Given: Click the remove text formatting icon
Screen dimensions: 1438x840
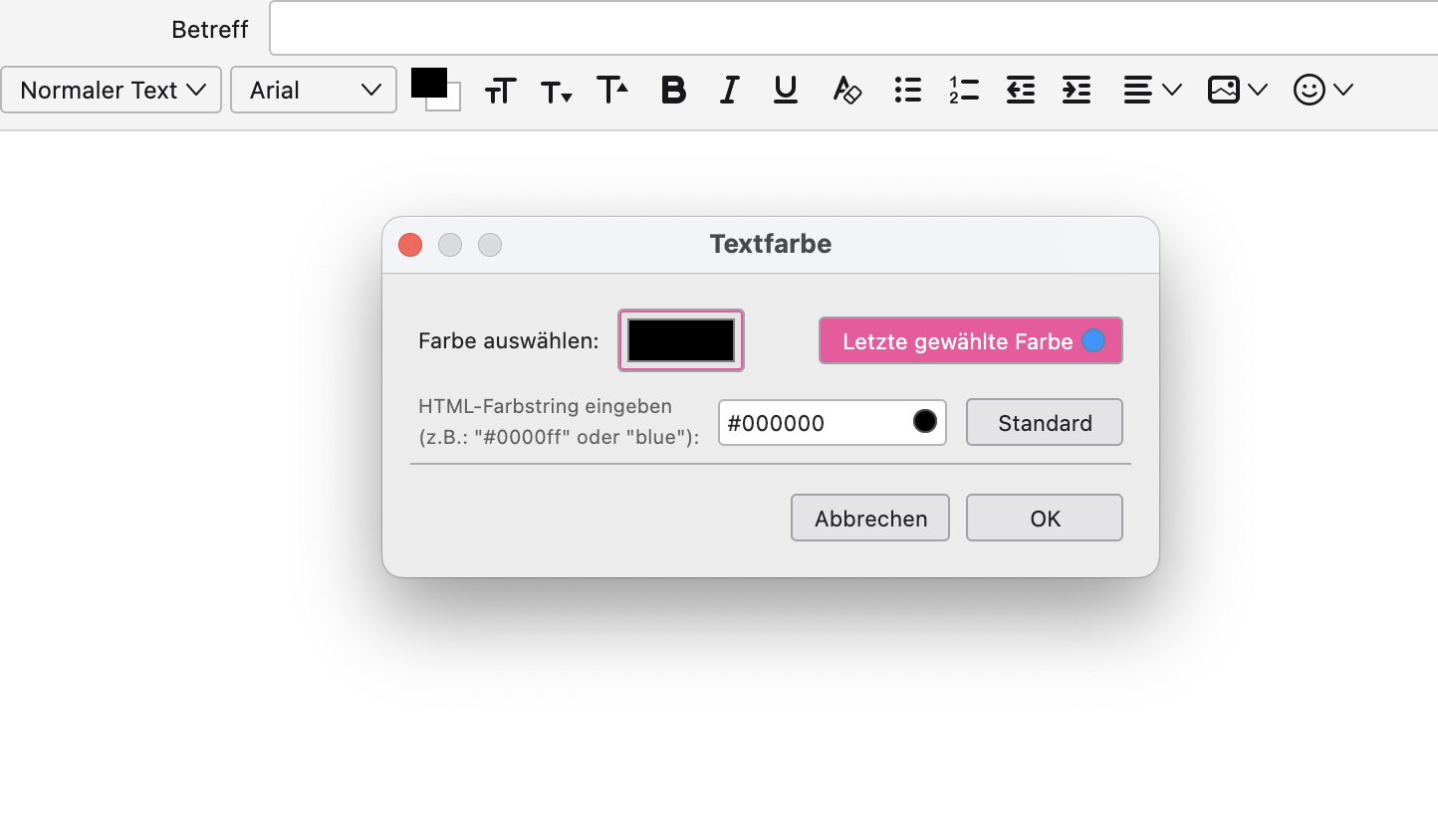Looking at the screenshot, I should point(846,90).
